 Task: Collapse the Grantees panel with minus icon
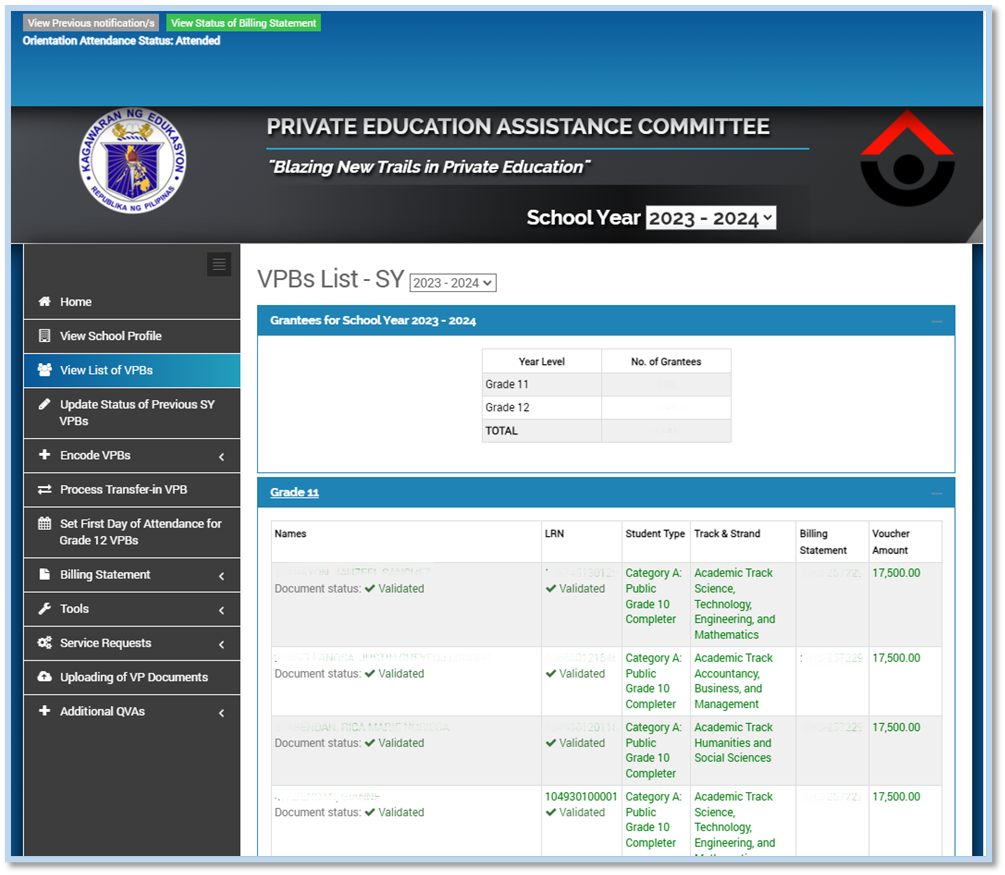[x=936, y=321]
